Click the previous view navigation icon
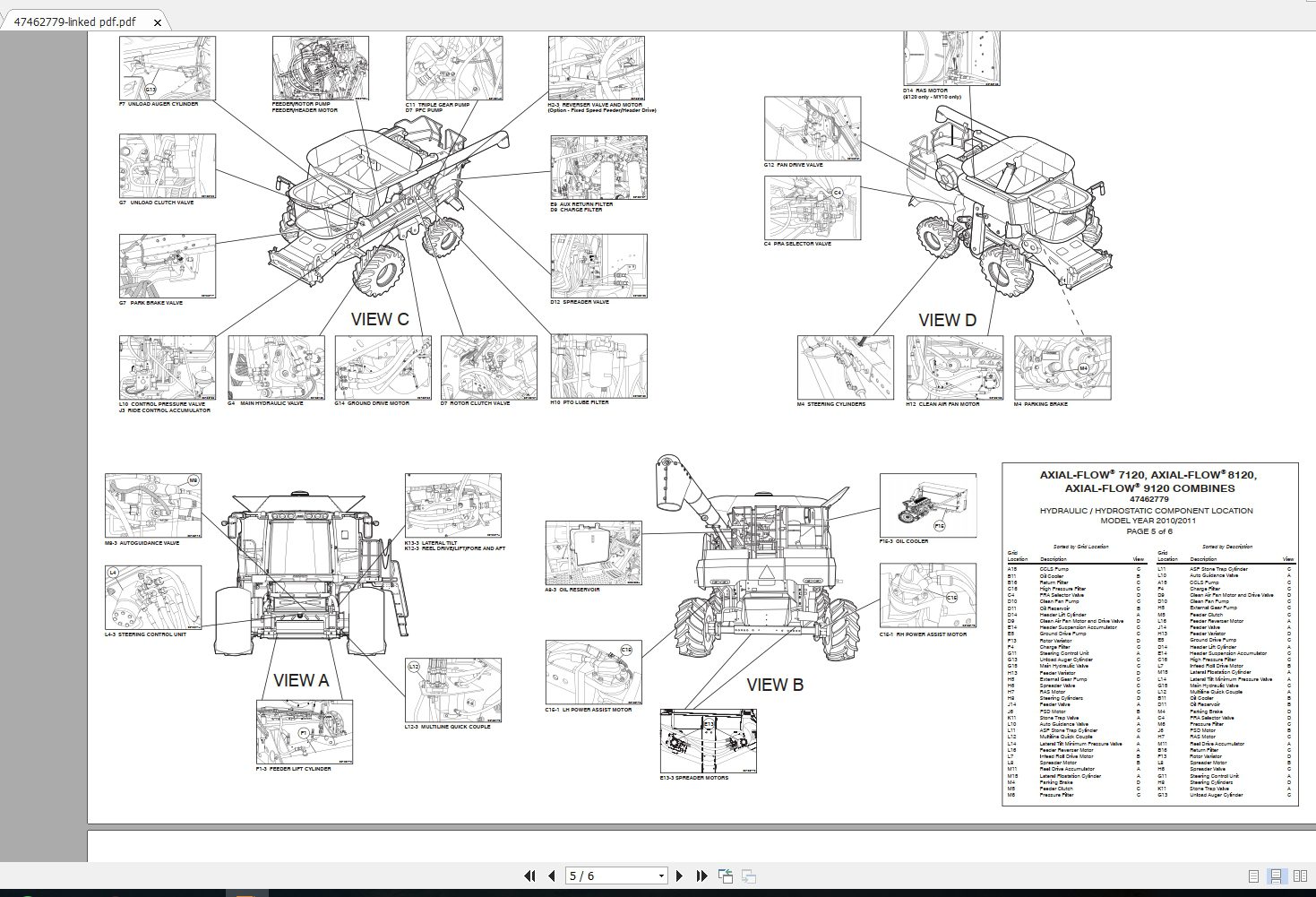Image resolution: width=1316 pixels, height=897 pixels. pos(725,875)
